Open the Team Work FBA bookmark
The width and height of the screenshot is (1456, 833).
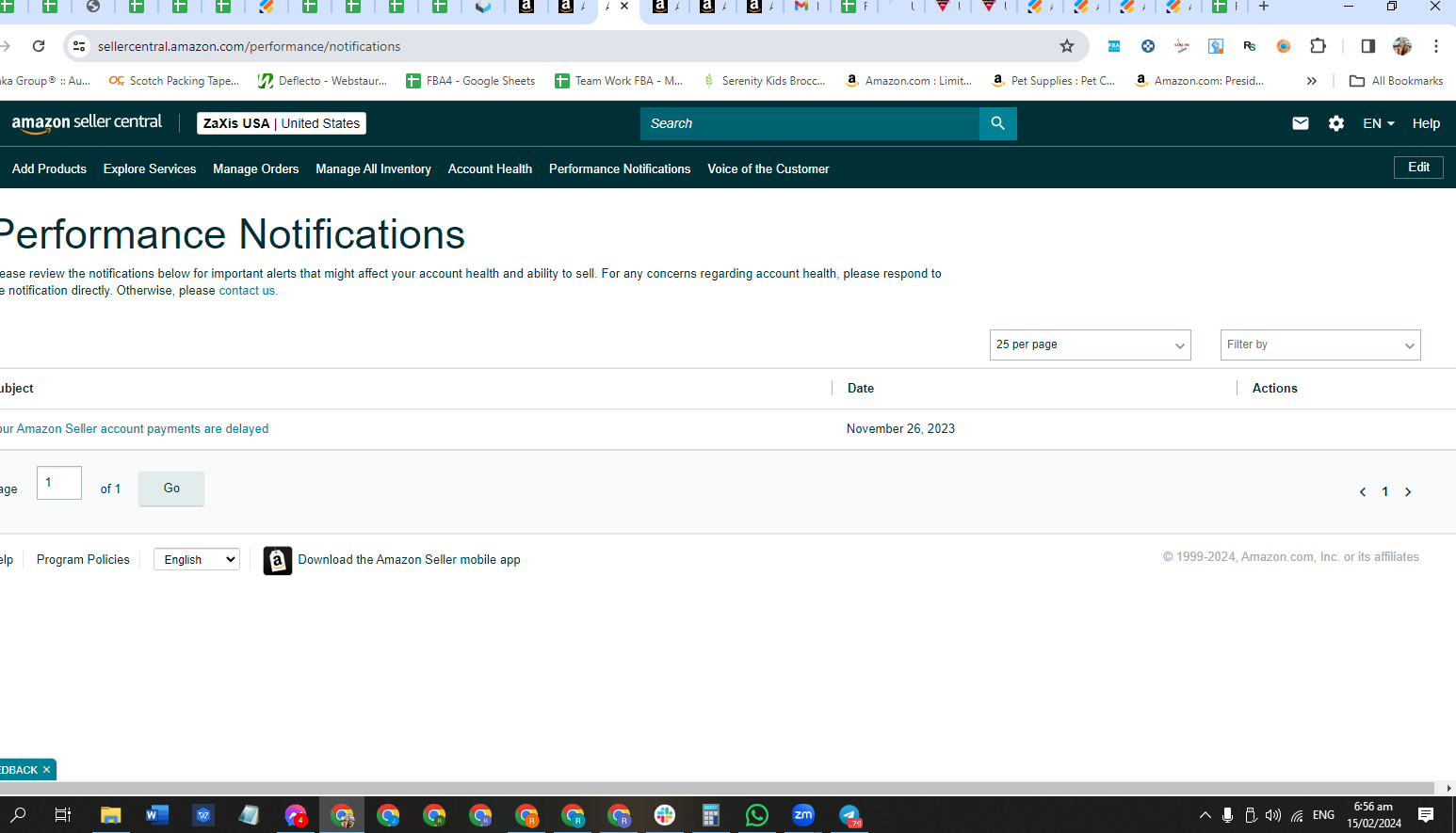619,81
